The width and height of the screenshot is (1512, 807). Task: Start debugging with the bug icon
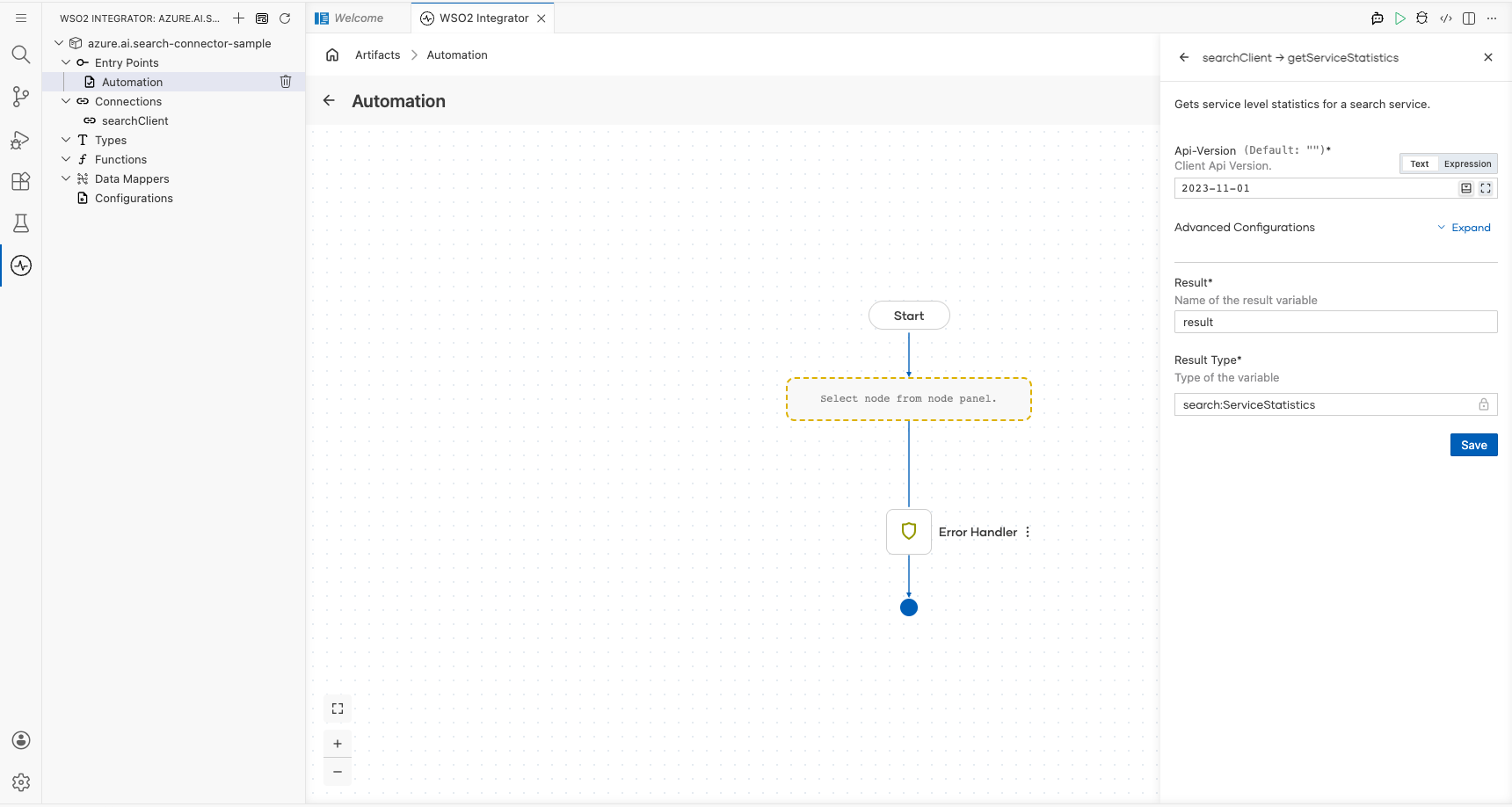(x=1422, y=18)
